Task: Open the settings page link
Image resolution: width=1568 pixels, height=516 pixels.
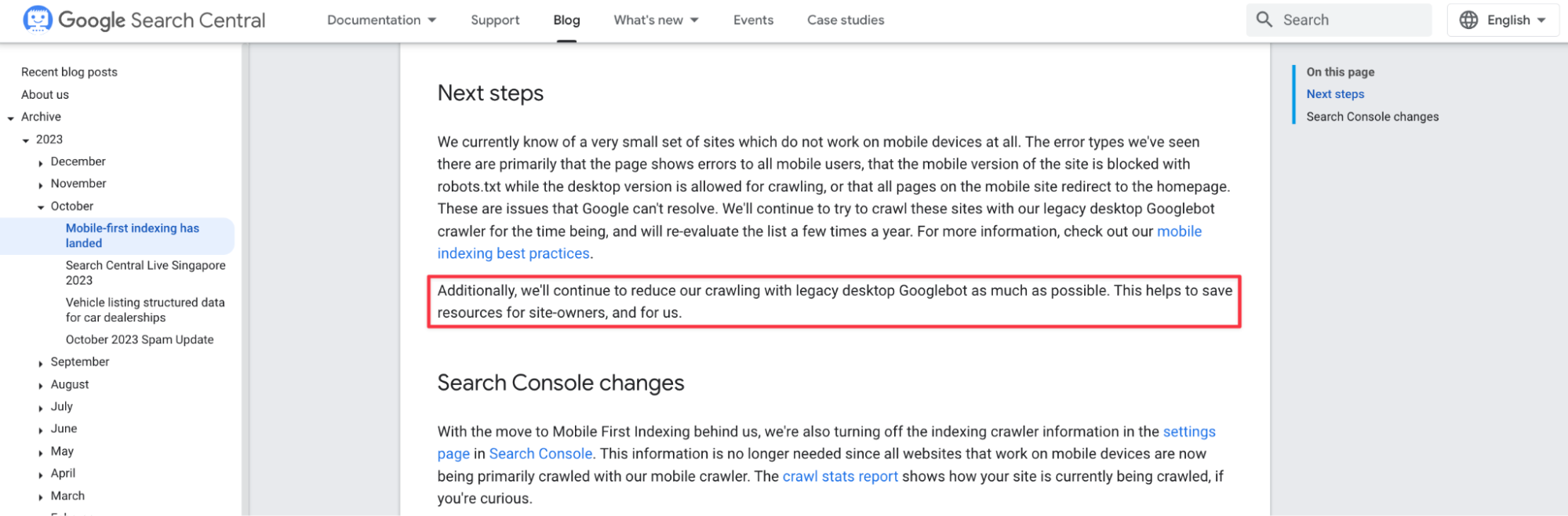Action: pos(1189,431)
